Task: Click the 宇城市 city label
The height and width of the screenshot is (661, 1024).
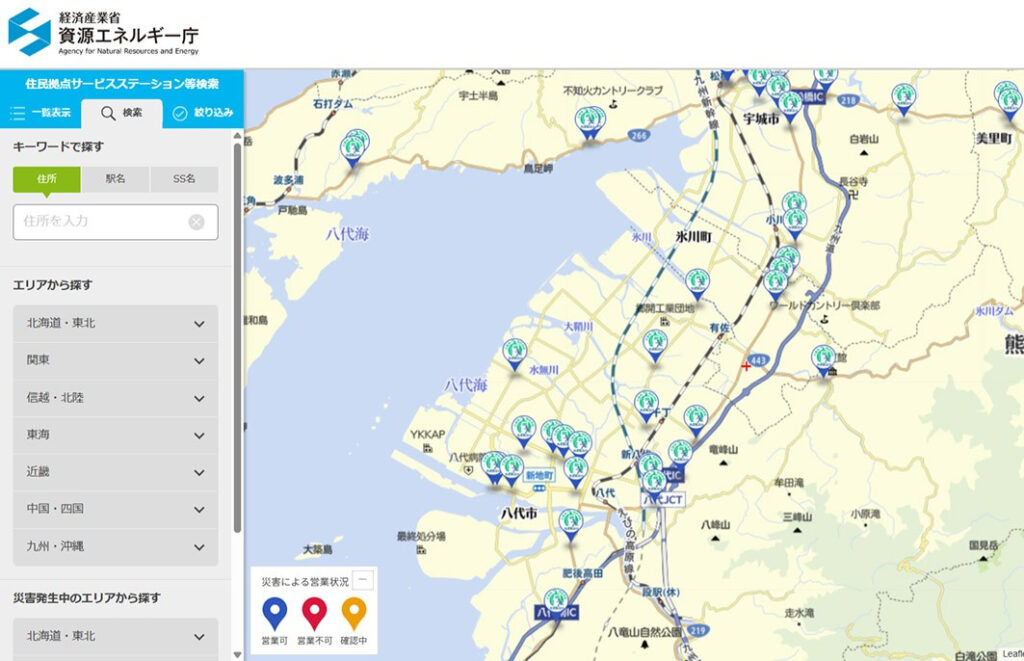Action: [761, 119]
